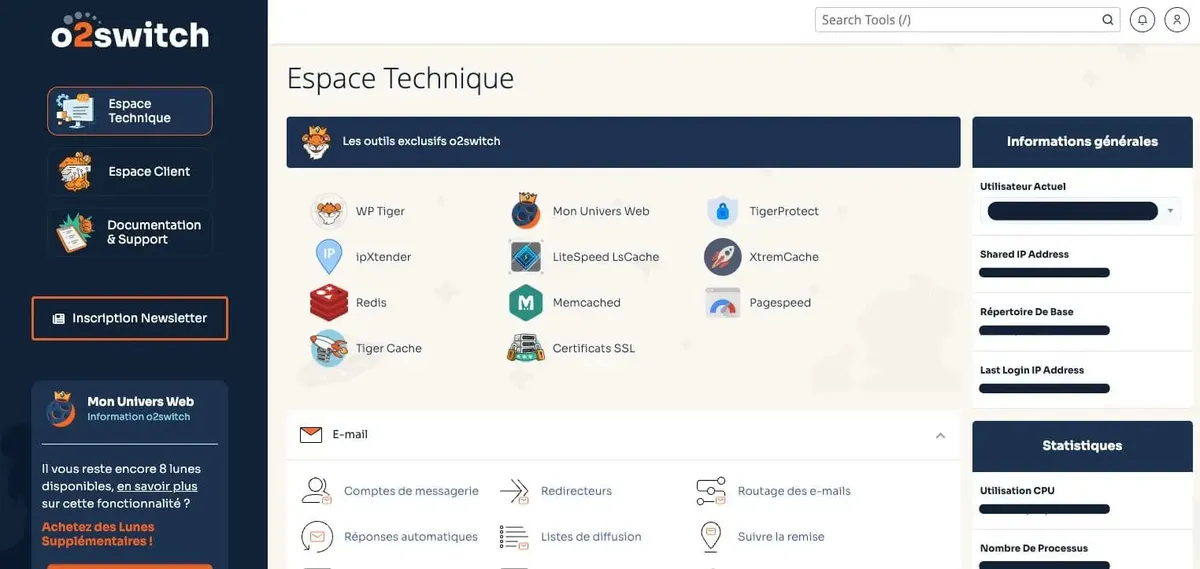Click the notifications bell icon
This screenshot has height=569, width=1200.
click(x=1142, y=19)
